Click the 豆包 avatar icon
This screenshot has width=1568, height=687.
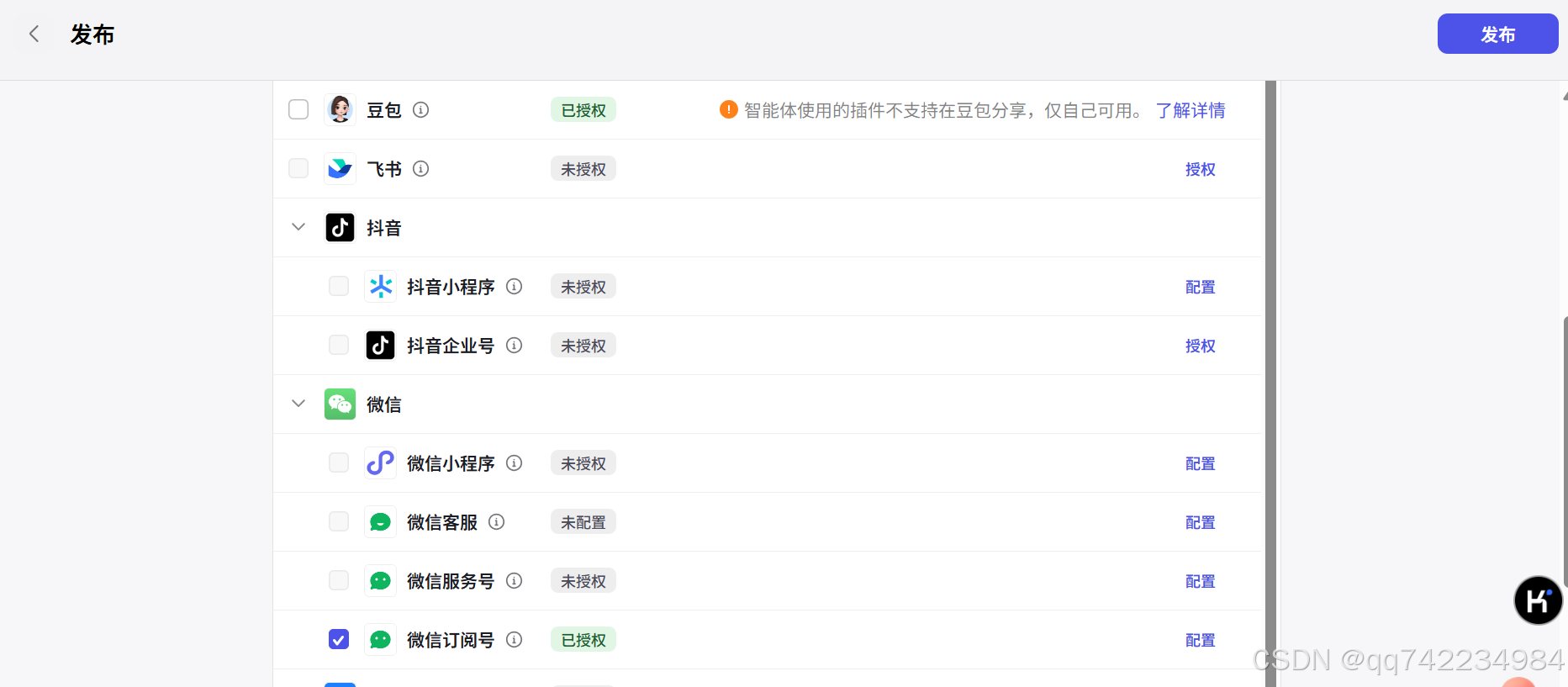click(x=340, y=110)
